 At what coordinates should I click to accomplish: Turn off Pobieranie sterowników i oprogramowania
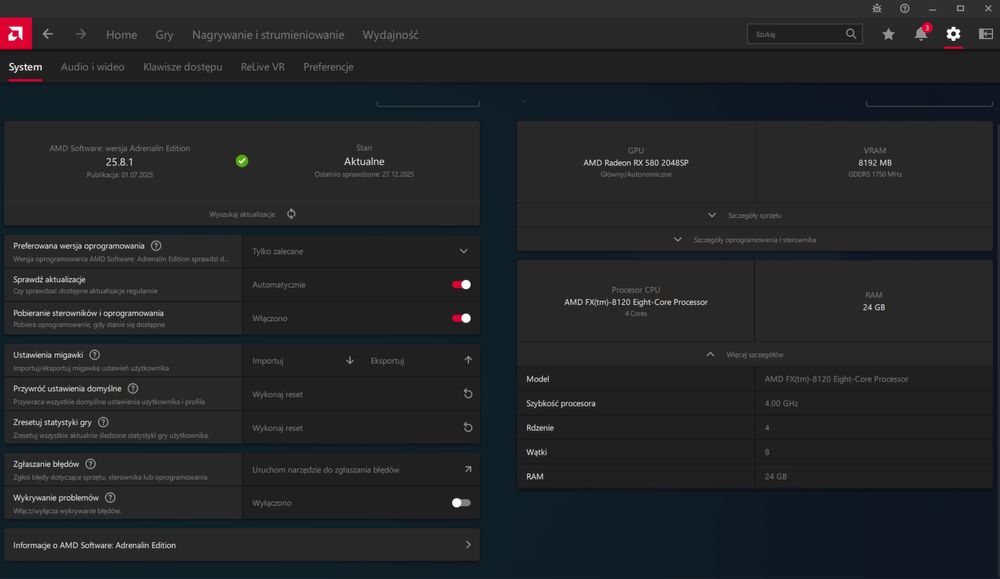pyautogui.click(x=461, y=318)
